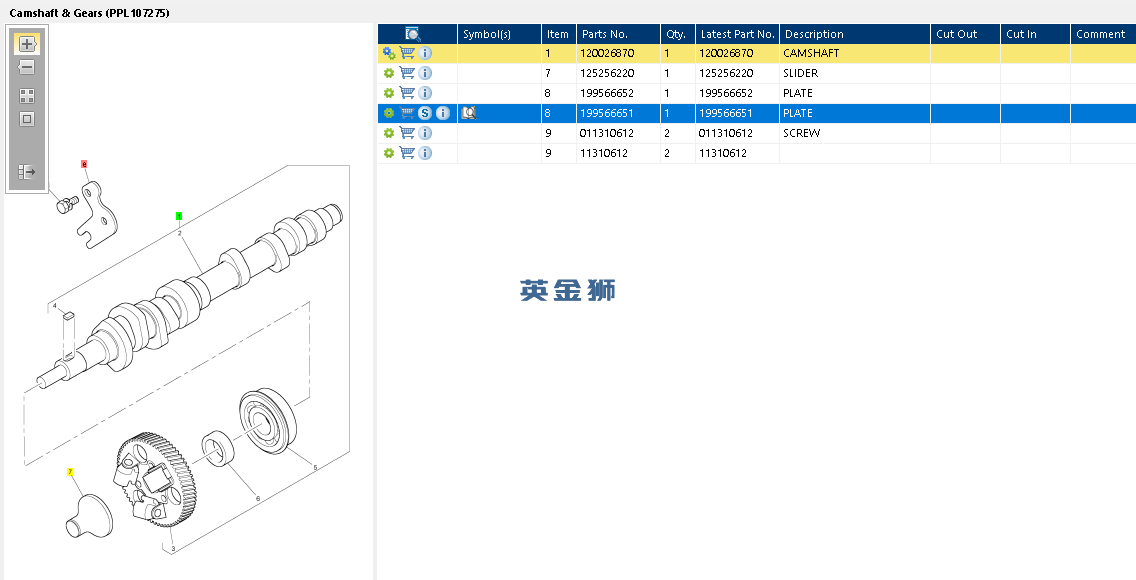The height and width of the screenshot is (580, 1136).
Task: Click part label 4 on the diagram
Action: coord(54,306)
